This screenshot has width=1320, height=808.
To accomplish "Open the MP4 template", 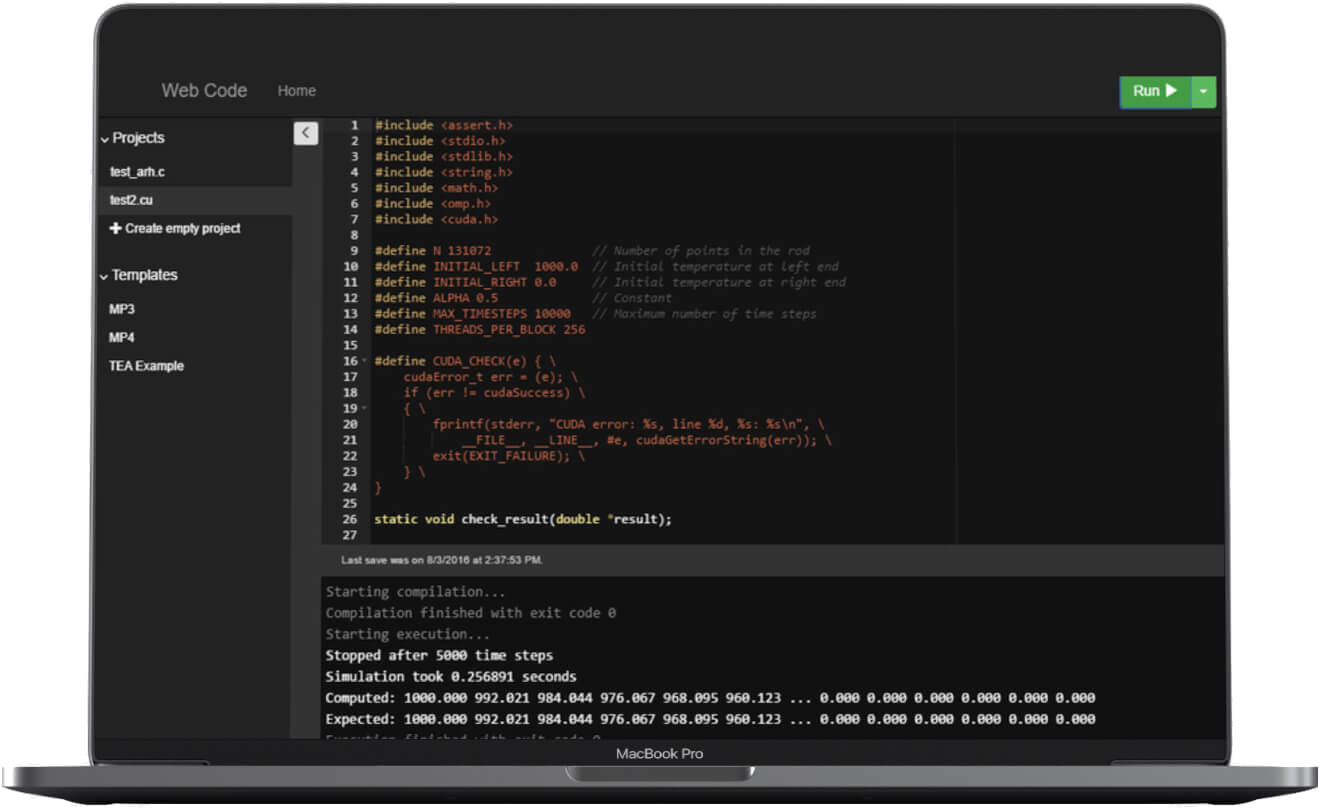I will coord(122,337).
